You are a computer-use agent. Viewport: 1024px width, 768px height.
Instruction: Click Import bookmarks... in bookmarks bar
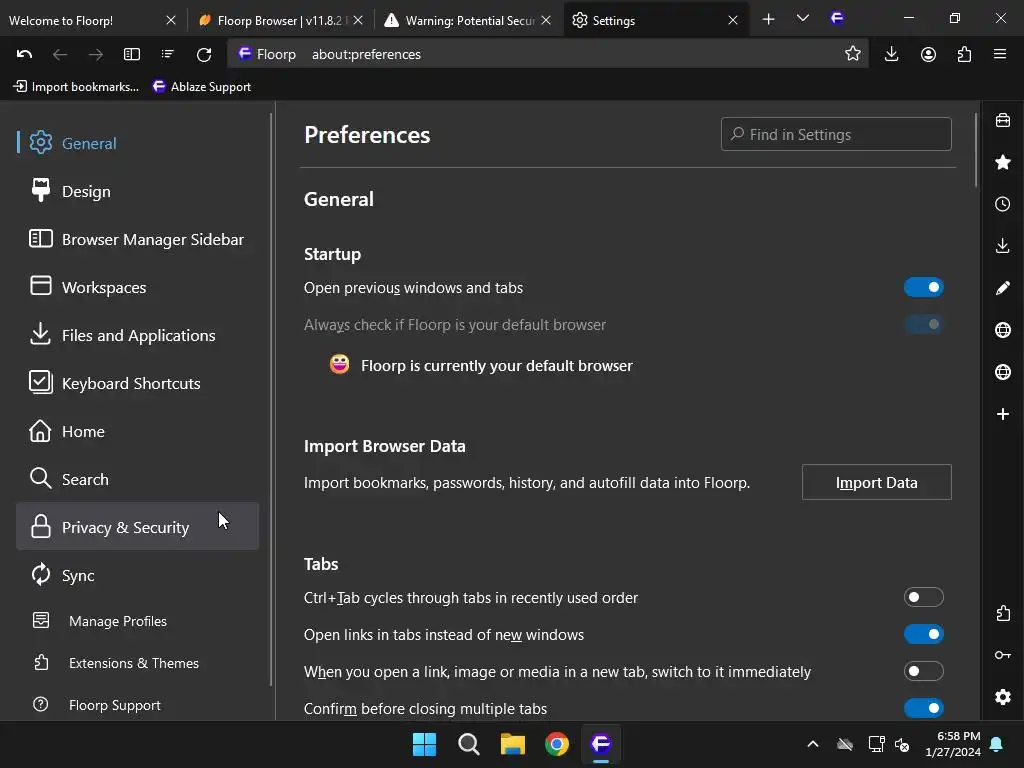tap(76, 86)
